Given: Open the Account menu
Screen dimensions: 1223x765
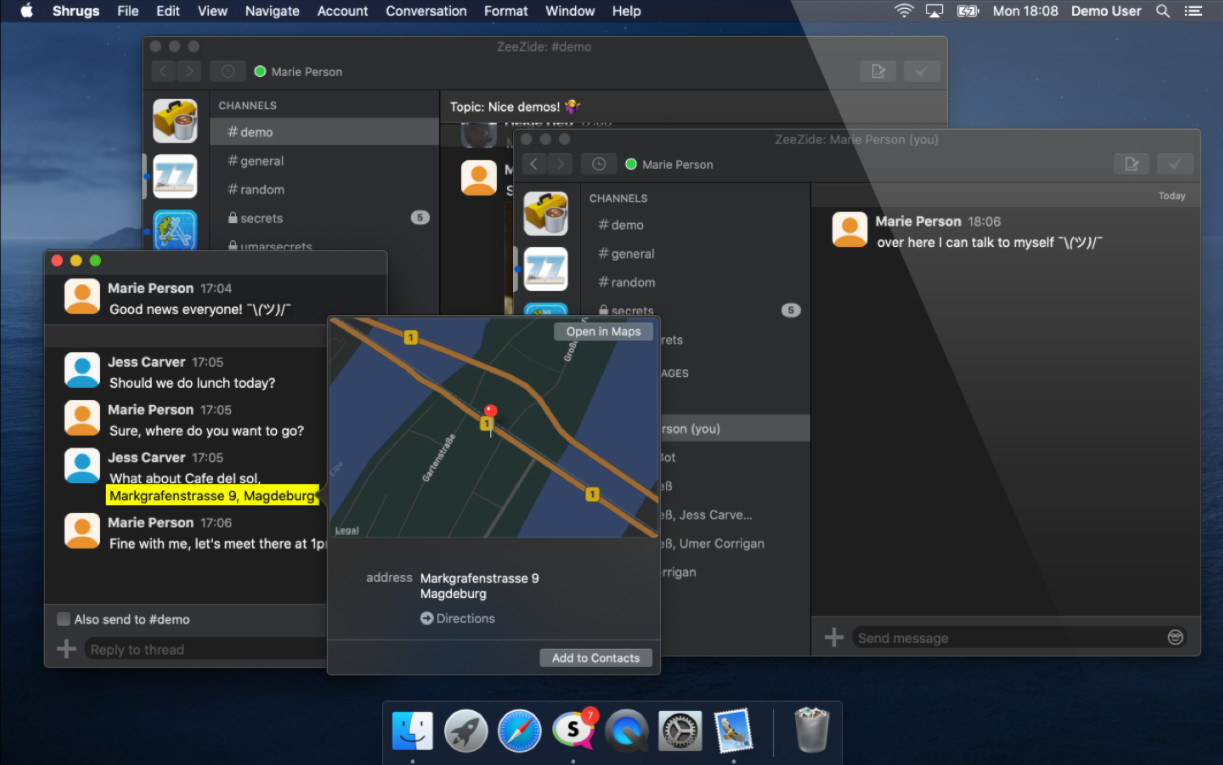Looking at the screenshot, I should tap(343, 11).
